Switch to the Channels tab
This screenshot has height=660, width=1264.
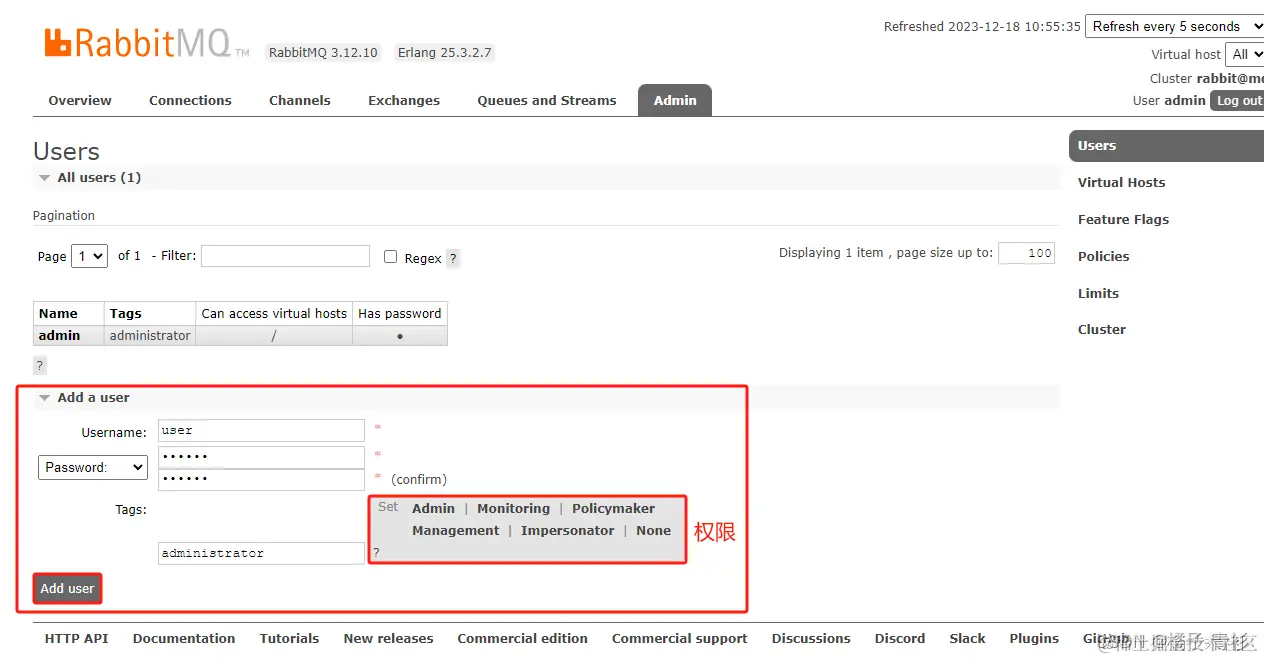coord(300,100)
